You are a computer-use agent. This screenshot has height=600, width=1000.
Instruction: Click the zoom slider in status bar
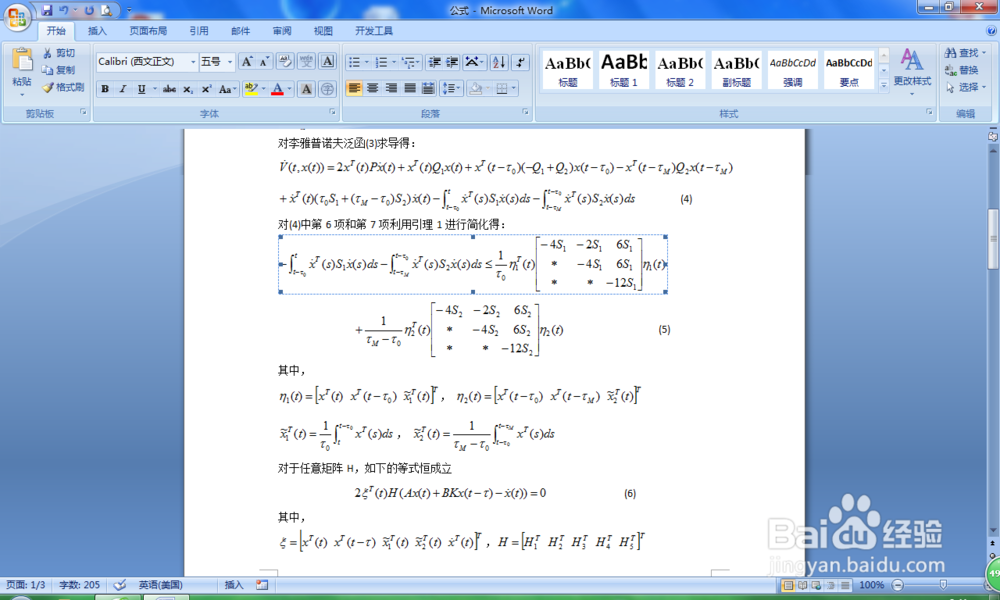click(942, 585)
